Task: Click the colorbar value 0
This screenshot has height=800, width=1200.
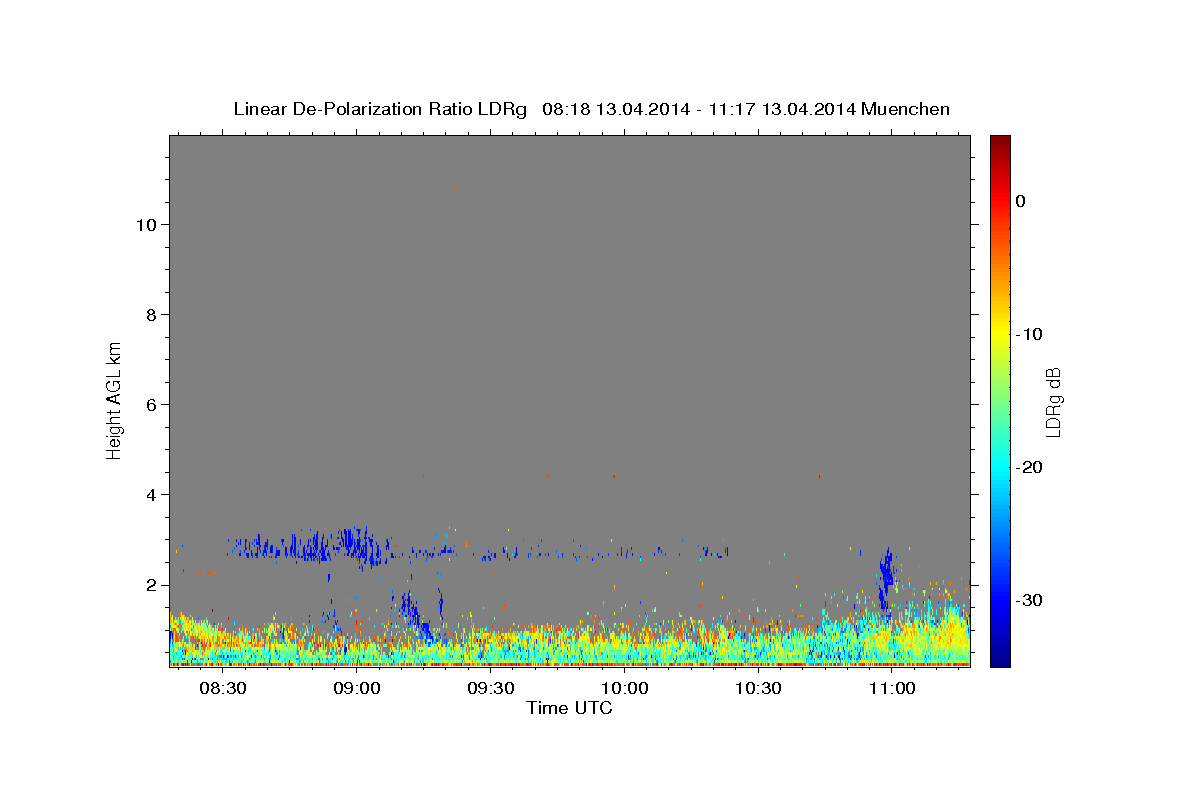Action: tap(1020, 201)
